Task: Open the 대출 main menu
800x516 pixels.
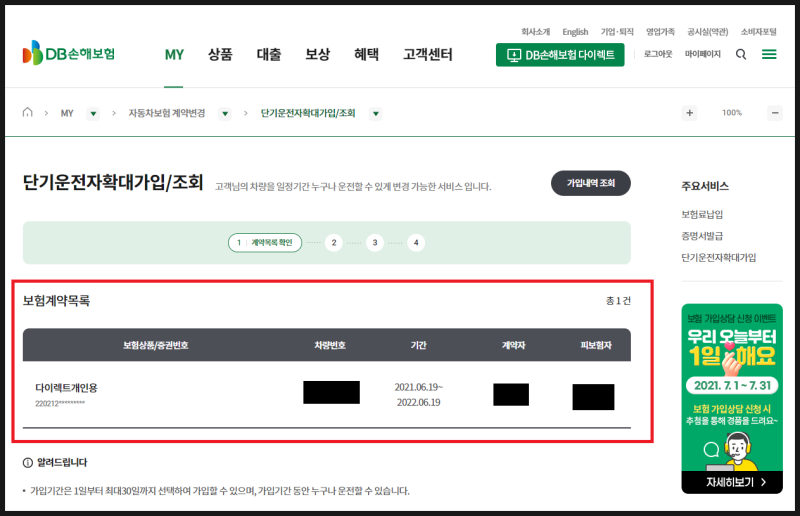Action: pyautogui.click(x=269, y=55)
